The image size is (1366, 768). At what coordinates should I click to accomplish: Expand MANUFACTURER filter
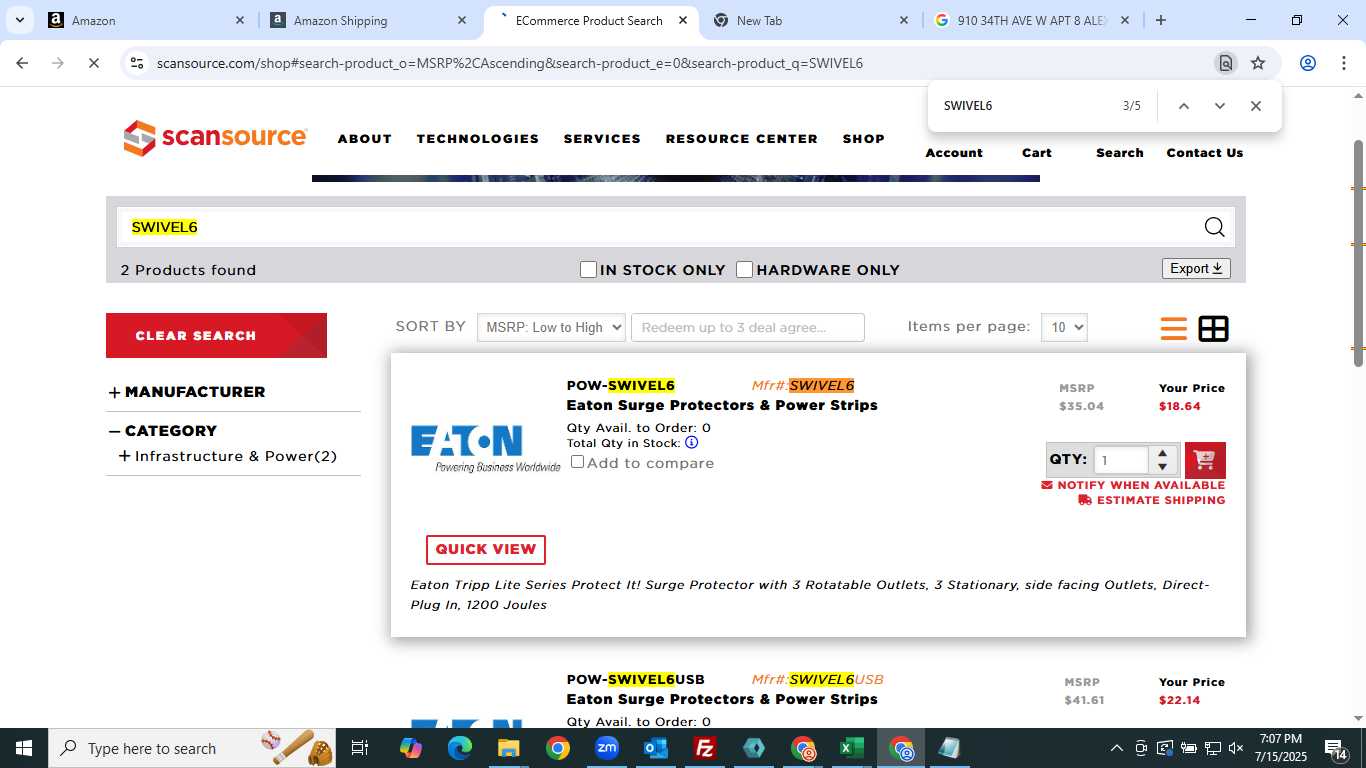pos(187,392)
